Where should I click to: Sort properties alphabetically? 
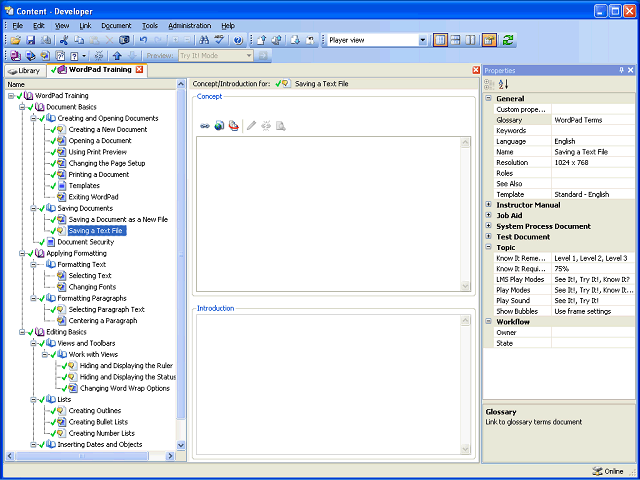[x=504, y=84]
